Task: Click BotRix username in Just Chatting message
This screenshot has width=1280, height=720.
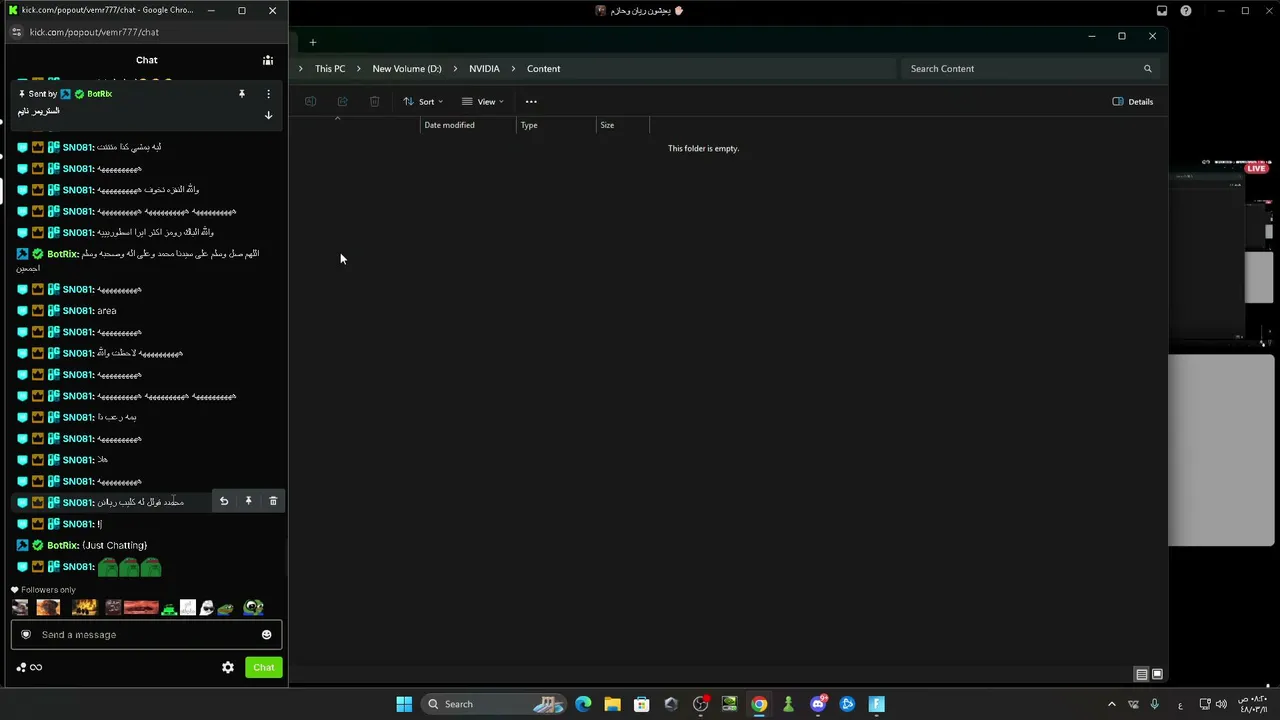Action: point(62,545)
